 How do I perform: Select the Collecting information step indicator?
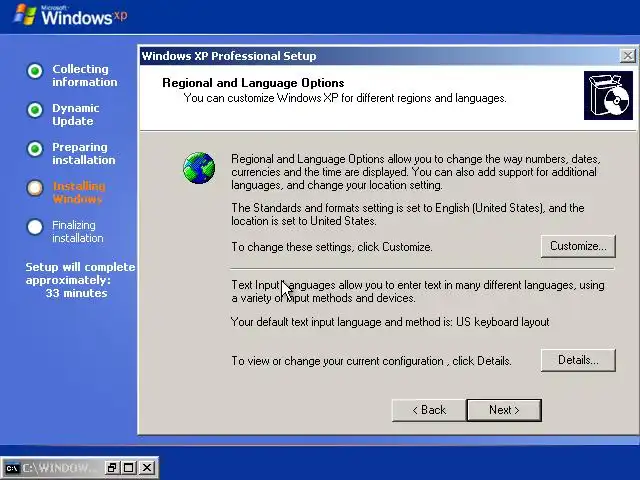pos(35,71)
